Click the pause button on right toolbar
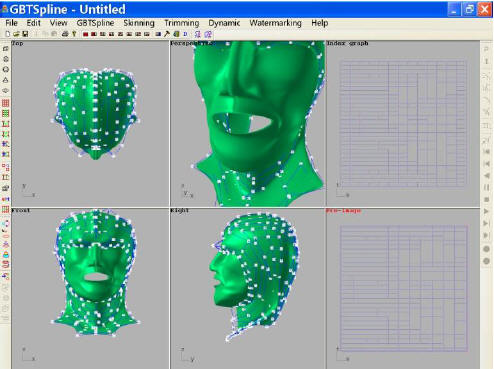494x369 pixels. point(486,187)
